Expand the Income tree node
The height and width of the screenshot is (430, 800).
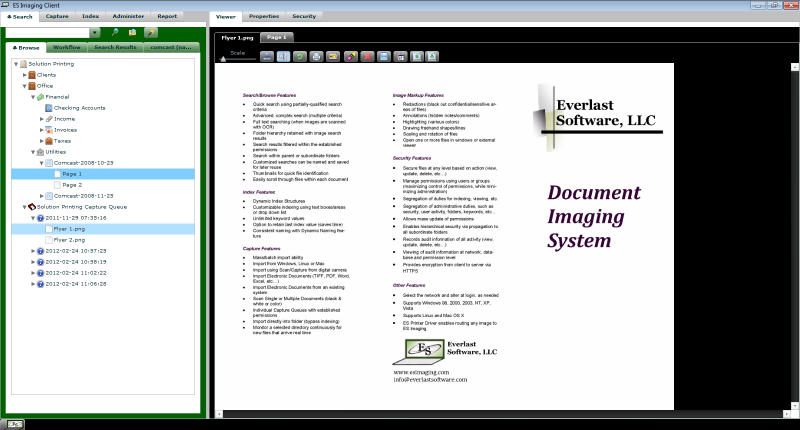tap(42, 119)
